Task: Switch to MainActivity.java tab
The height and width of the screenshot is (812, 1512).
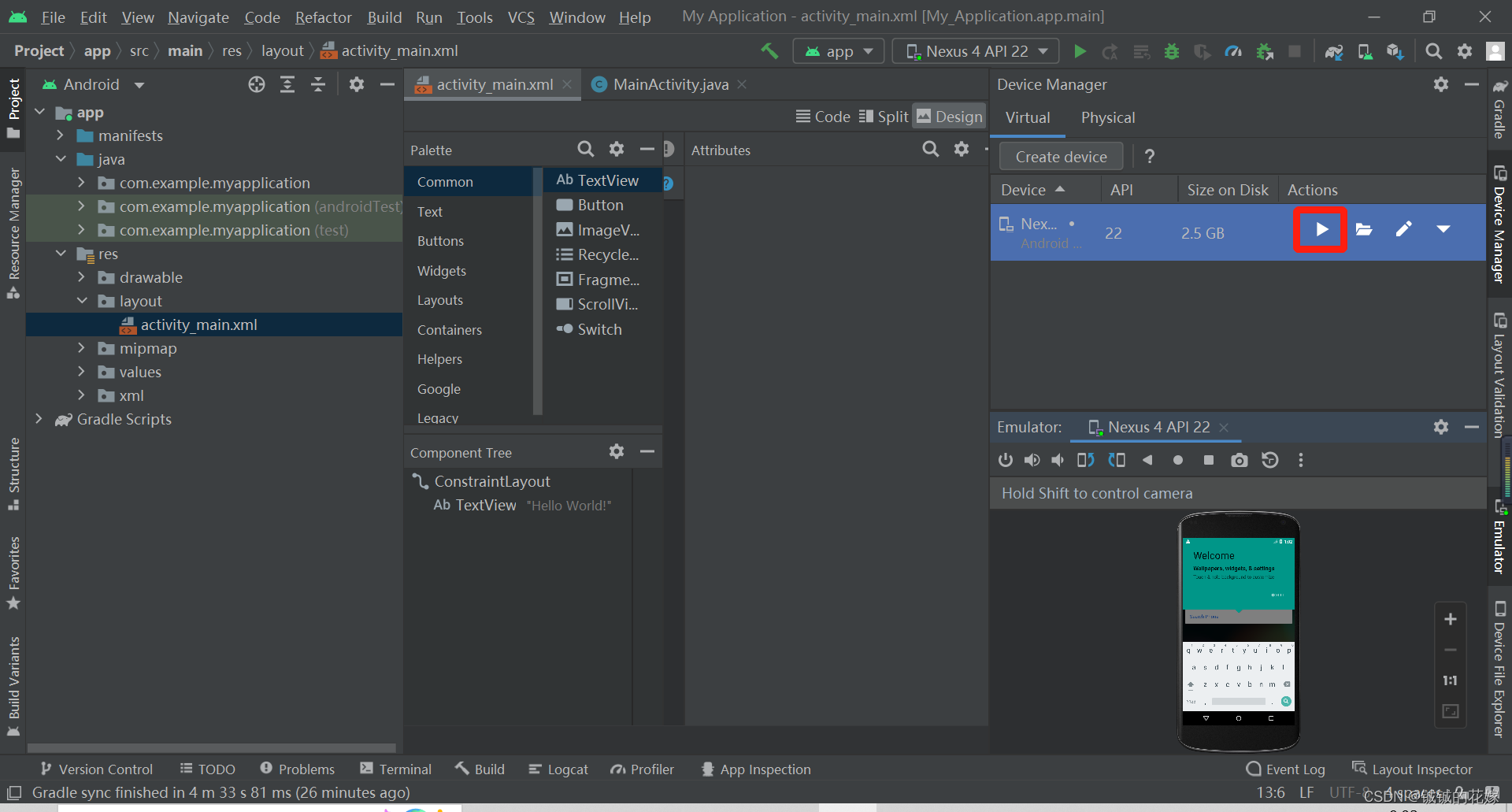Action: [x=669, y=84]
